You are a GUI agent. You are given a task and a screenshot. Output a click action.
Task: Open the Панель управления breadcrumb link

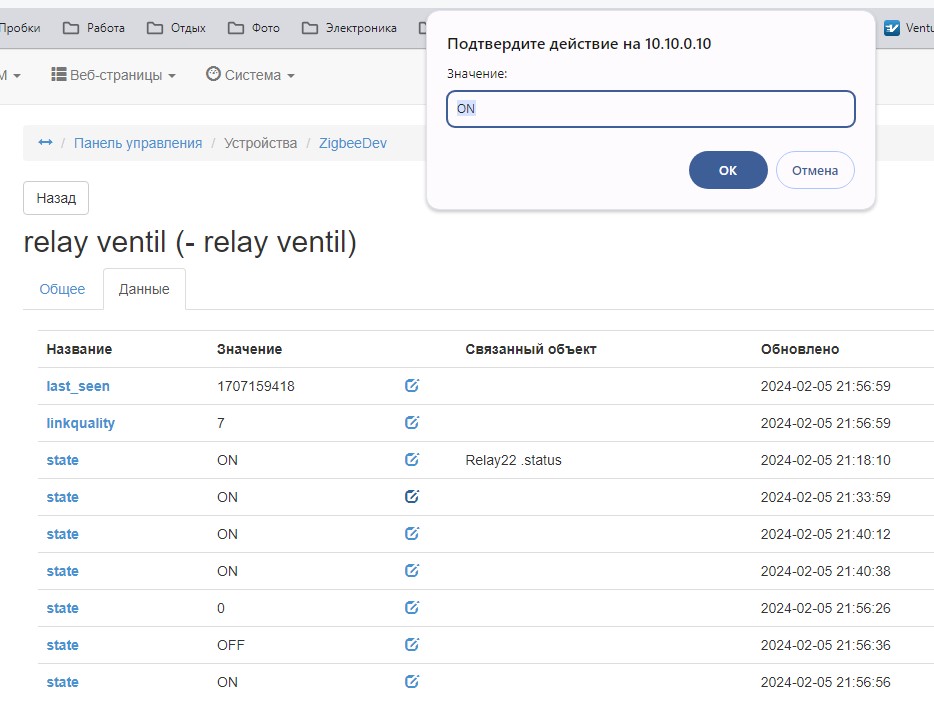click(x=138, y=142)
